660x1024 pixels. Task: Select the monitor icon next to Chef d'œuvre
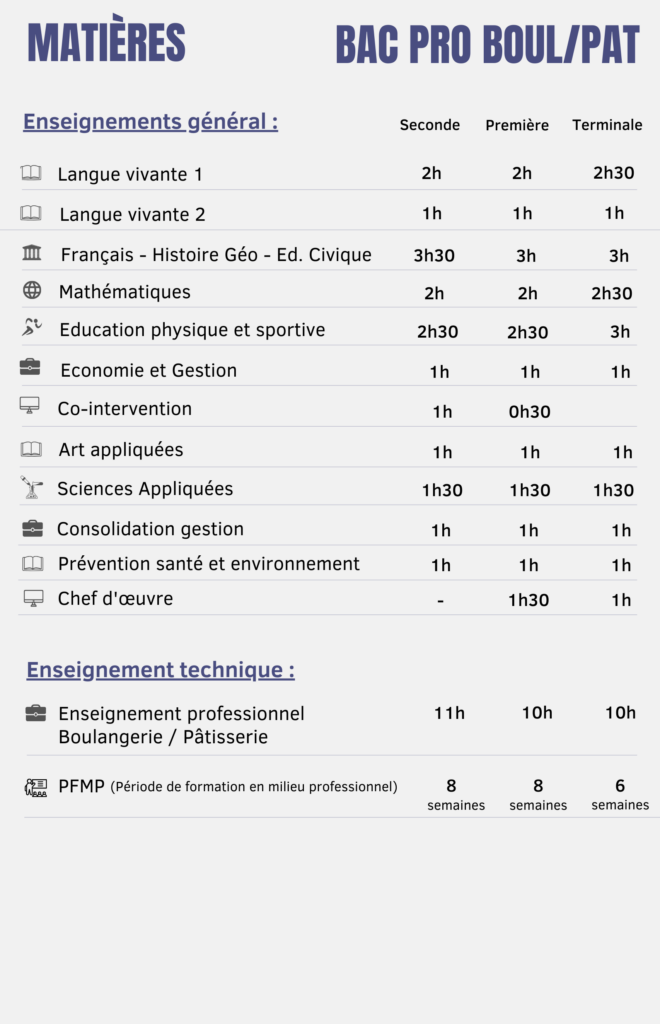34,598
